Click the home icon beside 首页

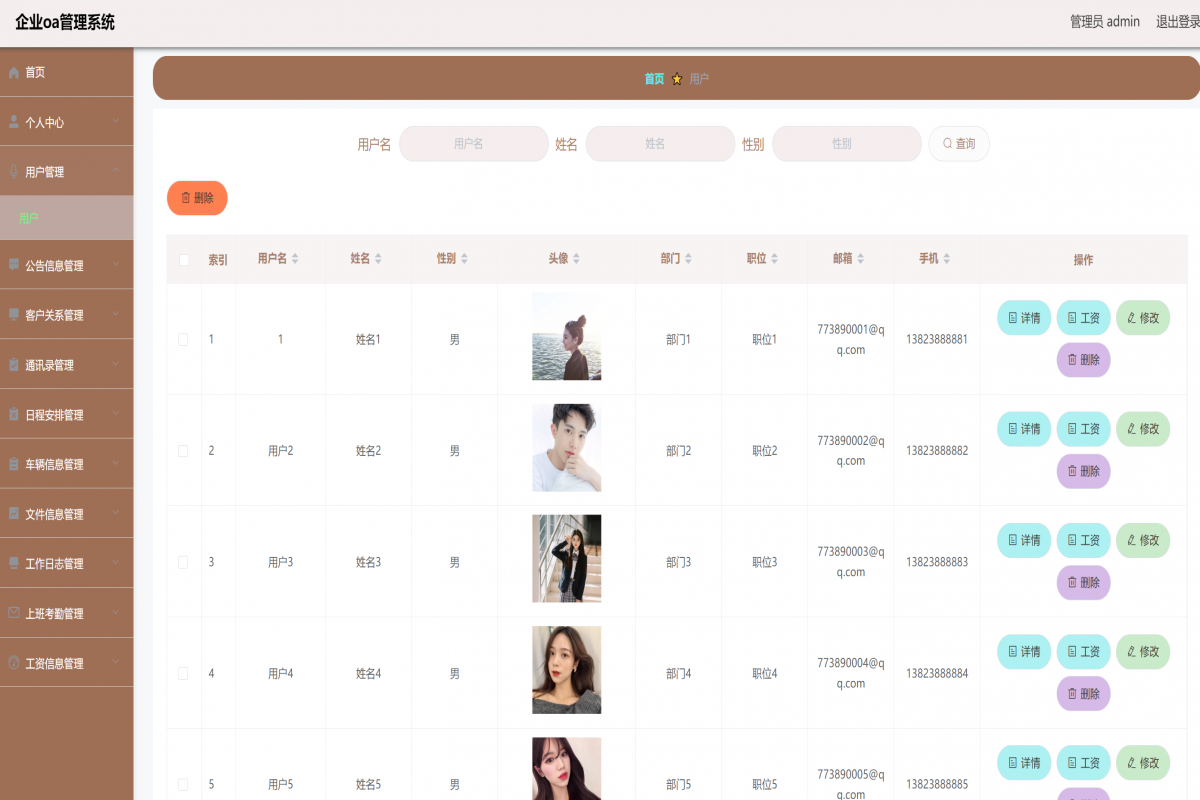click(14, 71)
